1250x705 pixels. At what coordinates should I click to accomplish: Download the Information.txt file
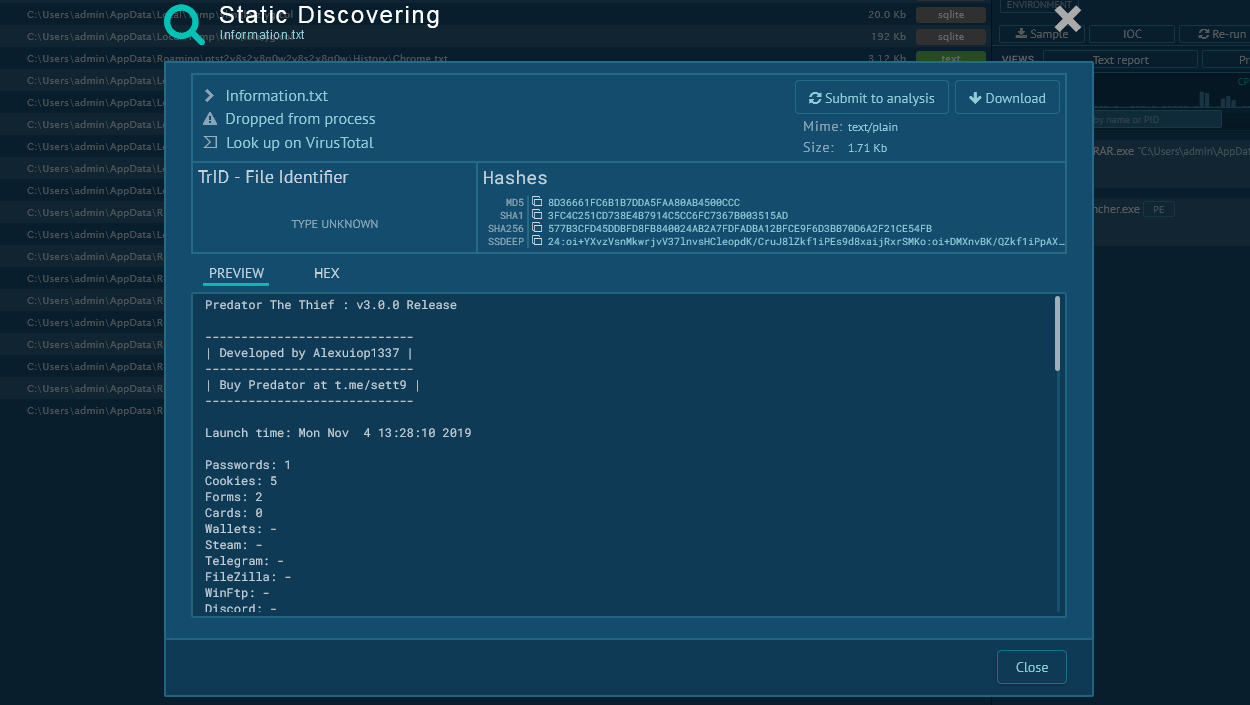pos(1007,98)
